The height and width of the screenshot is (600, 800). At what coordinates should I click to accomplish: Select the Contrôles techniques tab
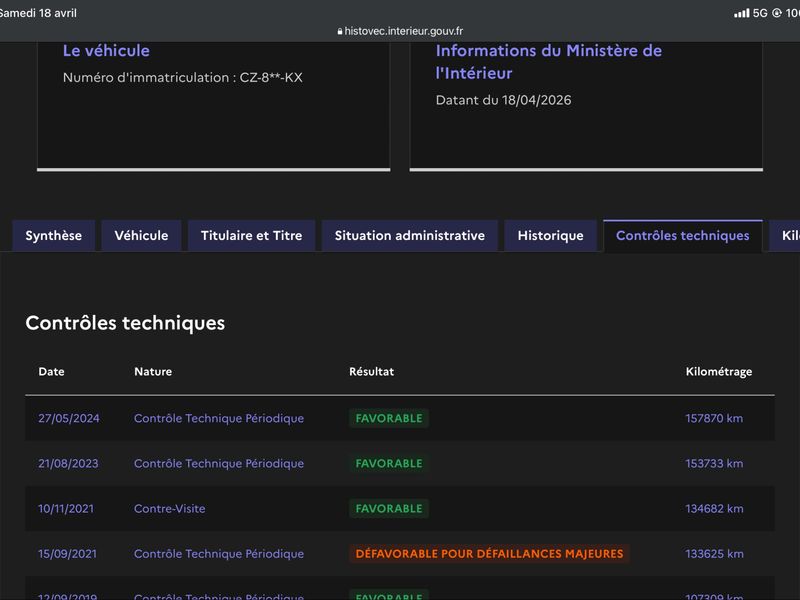(x=683, y=236)
